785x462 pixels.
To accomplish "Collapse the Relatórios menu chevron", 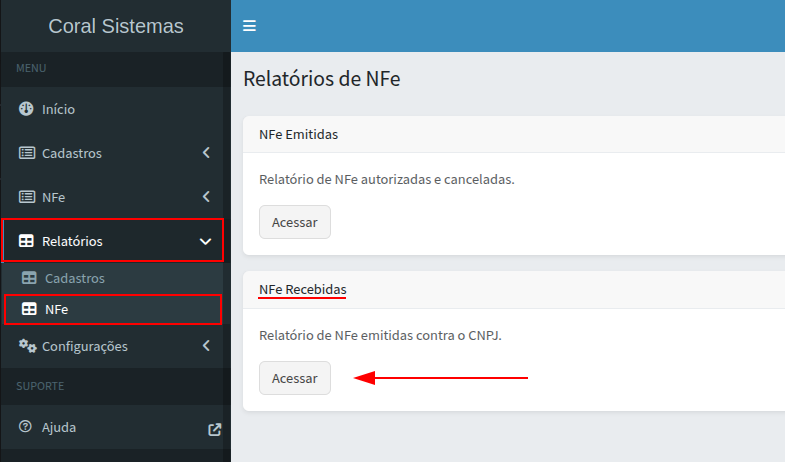I will point(205,241).
